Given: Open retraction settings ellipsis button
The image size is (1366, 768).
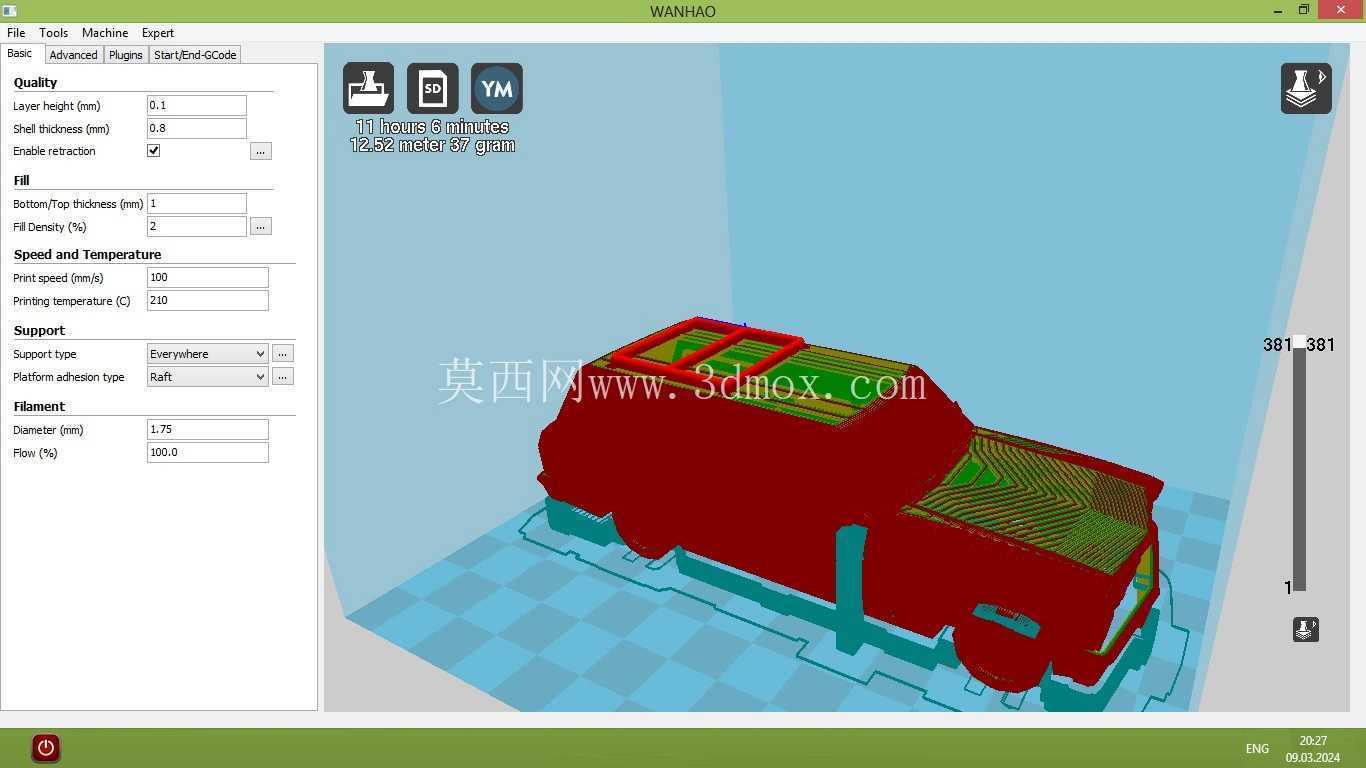Looking at the screenshot, I should pos(261,151).
